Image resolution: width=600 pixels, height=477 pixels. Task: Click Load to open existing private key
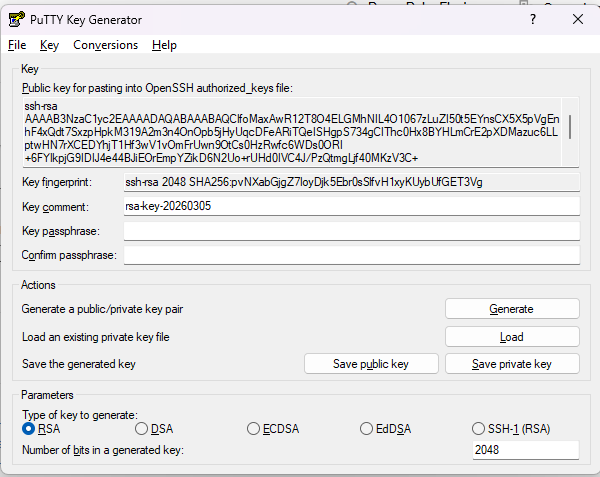click(511, 337)
